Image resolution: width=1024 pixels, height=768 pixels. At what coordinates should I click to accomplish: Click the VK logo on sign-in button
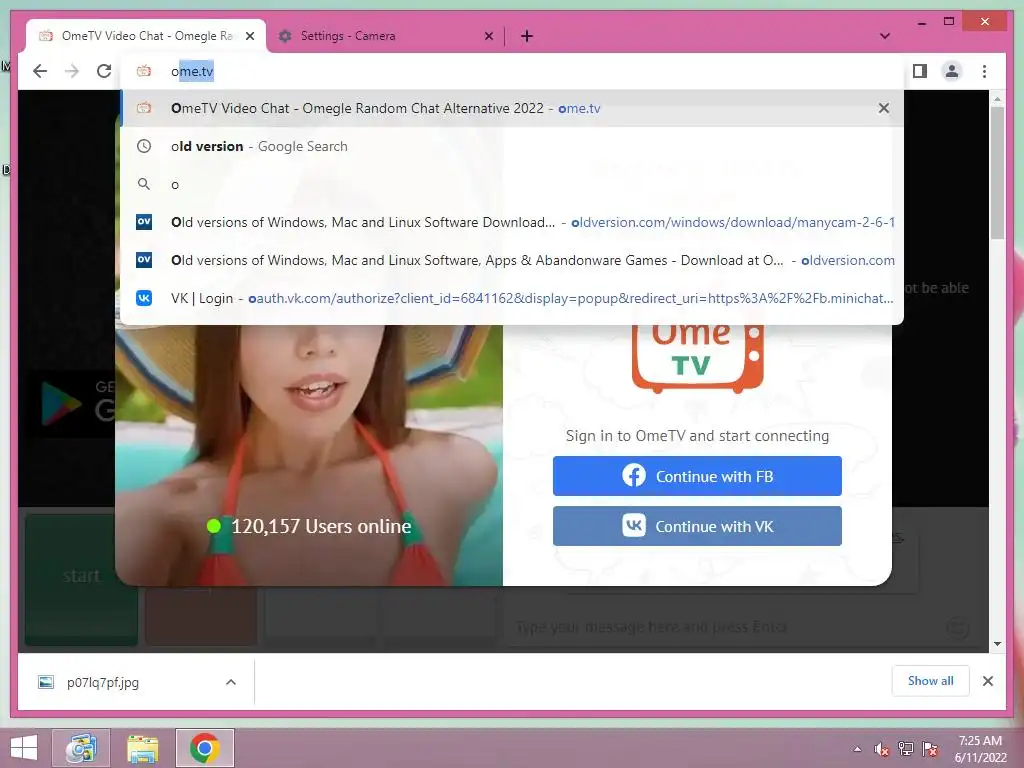pyautogui.click(x=633, y=525)
